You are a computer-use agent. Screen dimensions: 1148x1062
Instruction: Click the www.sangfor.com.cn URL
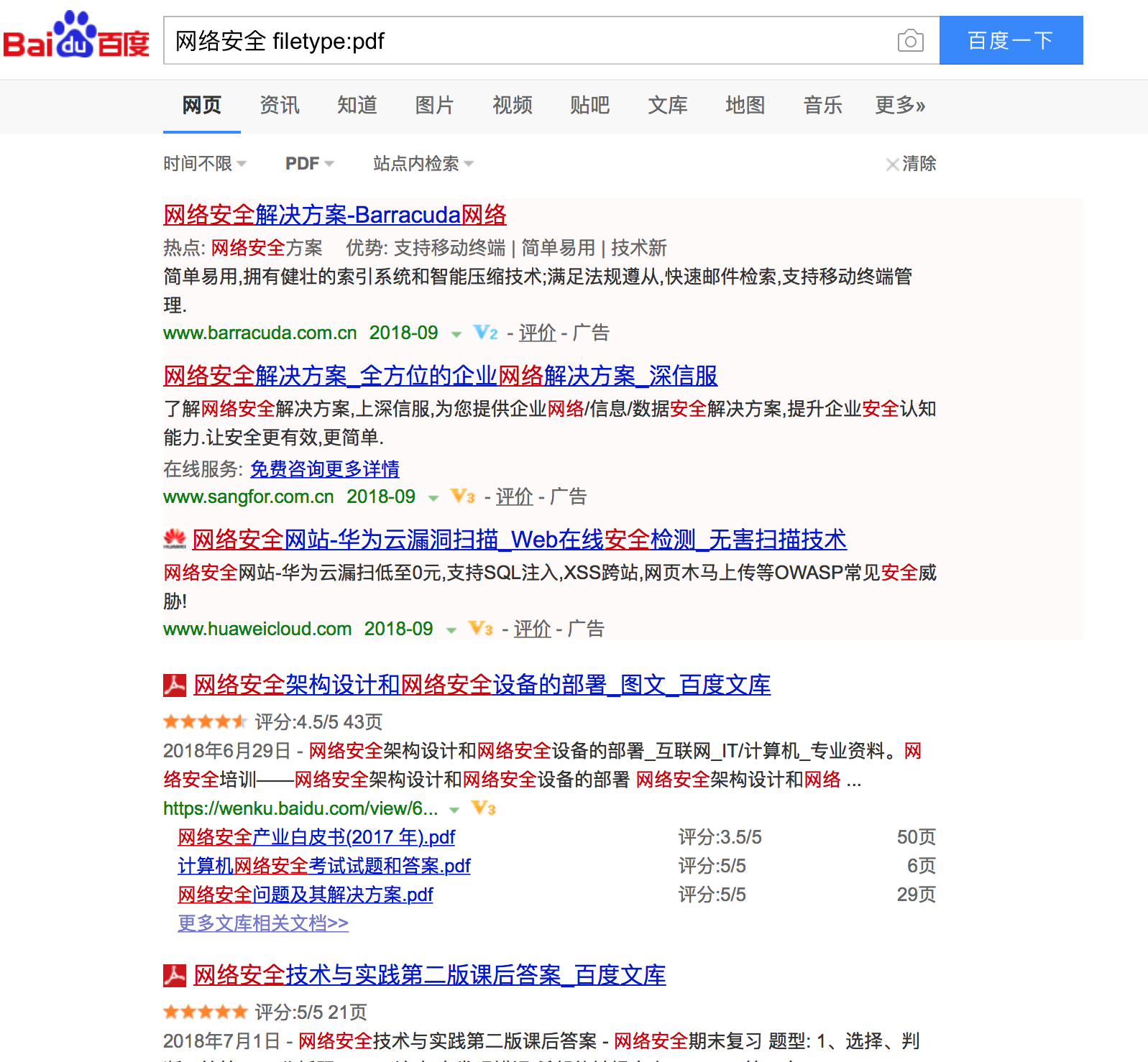(x=249, y=497)
